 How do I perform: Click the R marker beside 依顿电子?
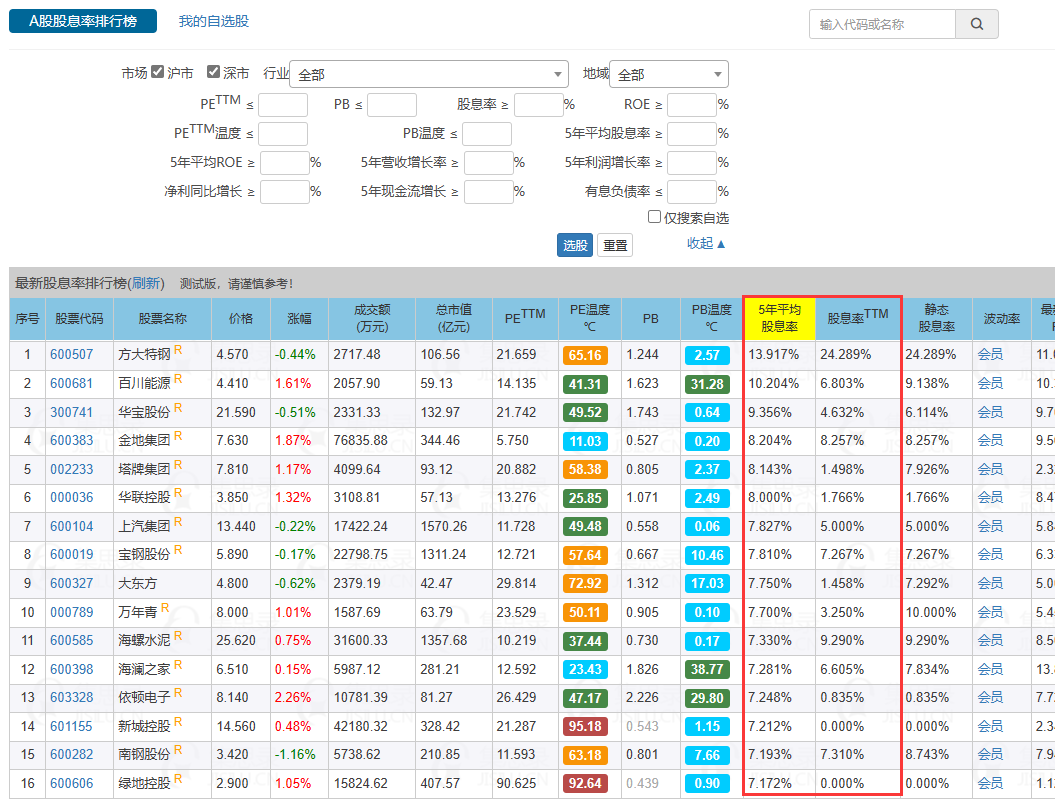pyautogui.click(x=178, y=693)
